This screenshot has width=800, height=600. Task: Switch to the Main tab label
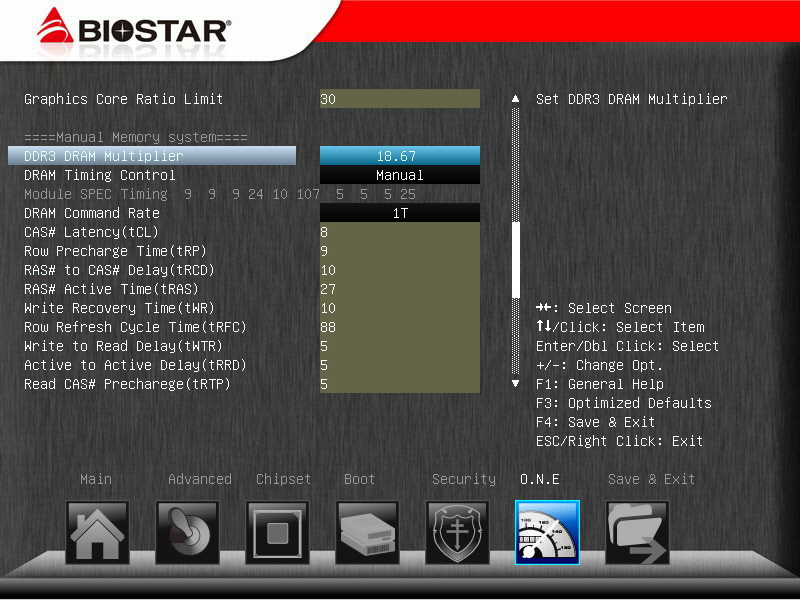point(96,479)
